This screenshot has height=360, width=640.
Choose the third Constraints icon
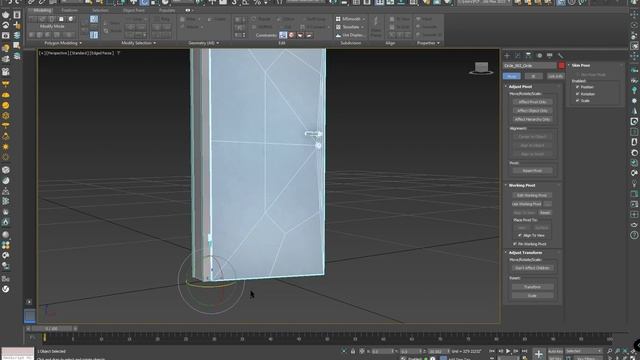(300, 36)
